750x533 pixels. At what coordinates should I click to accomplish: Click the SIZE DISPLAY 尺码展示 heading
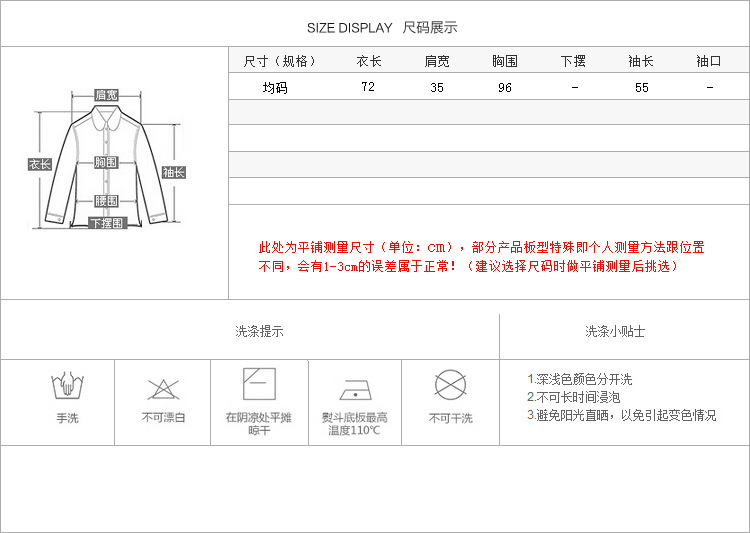382,28
